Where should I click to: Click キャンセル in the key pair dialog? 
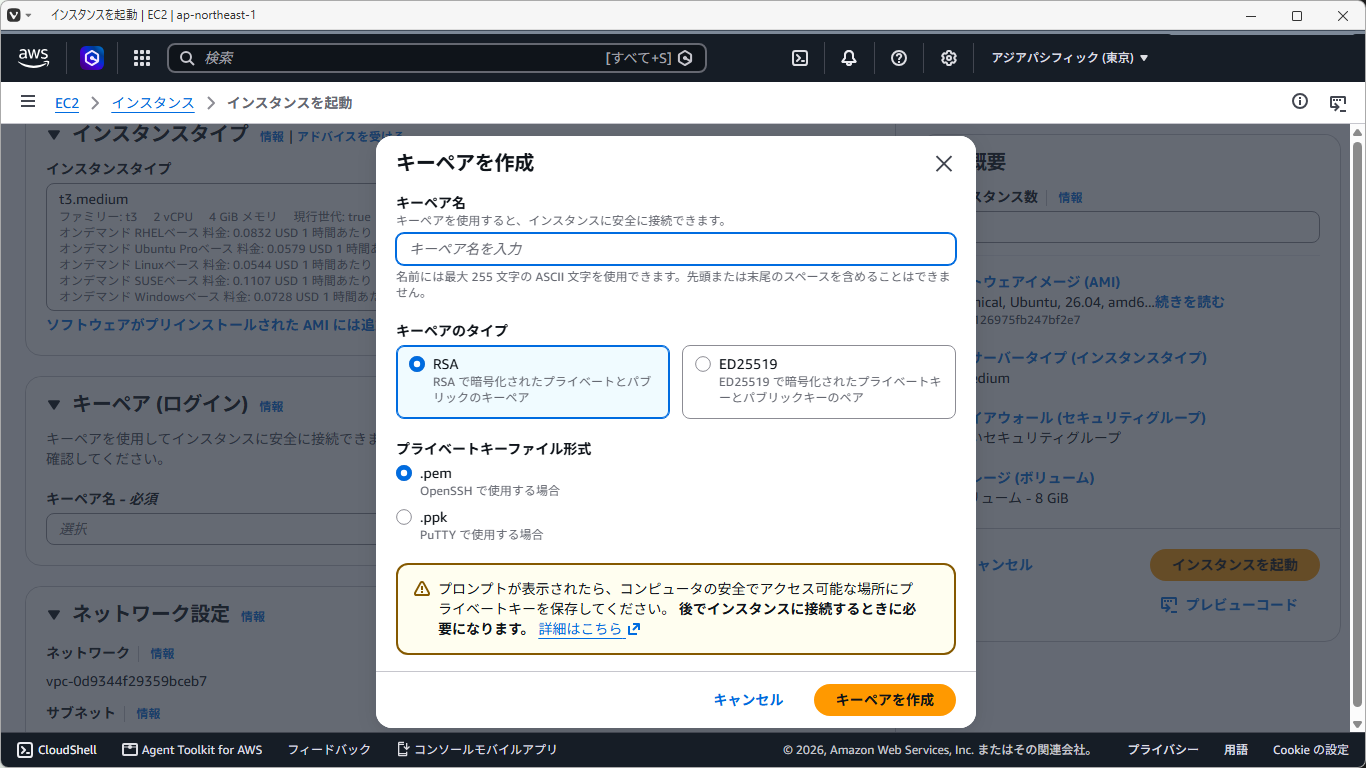(748, 700)
